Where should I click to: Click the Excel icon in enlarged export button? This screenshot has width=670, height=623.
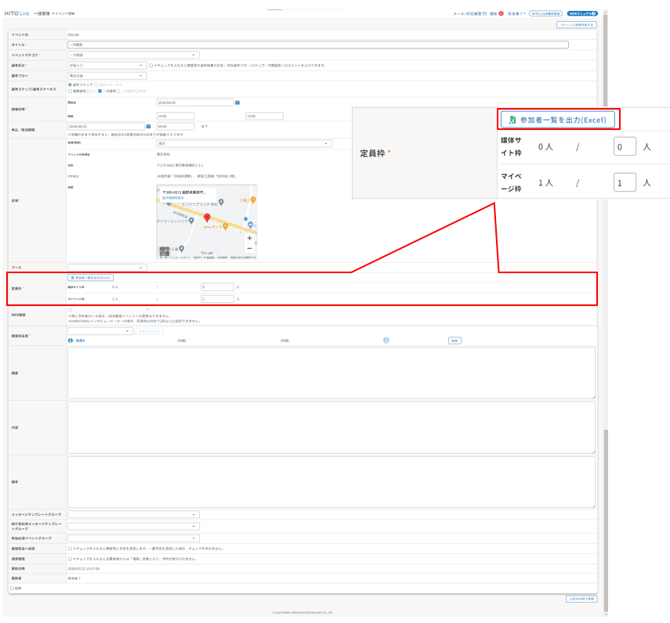[513, 120]
